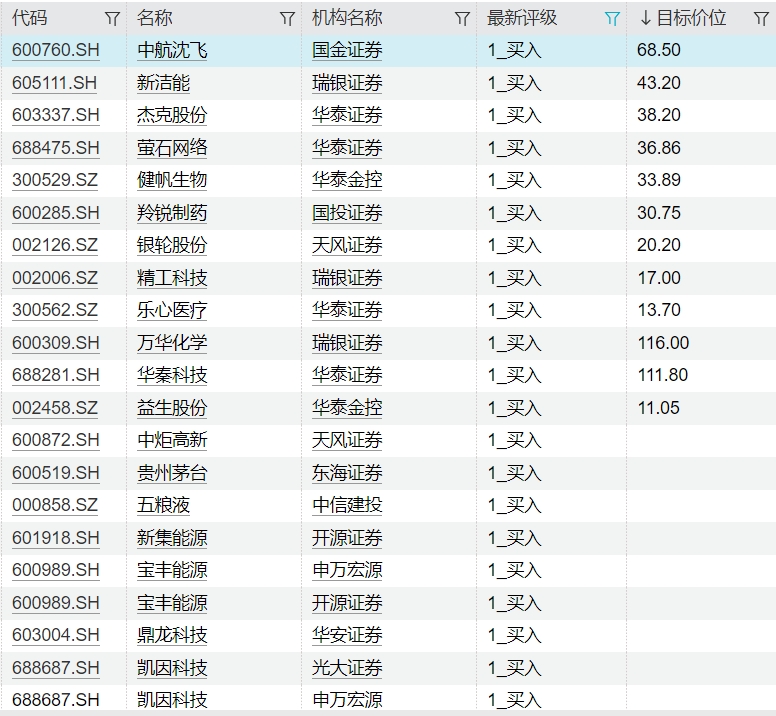Open stock code 600760.SH link
Screen dimensions: 776x716
click(56, 51)
